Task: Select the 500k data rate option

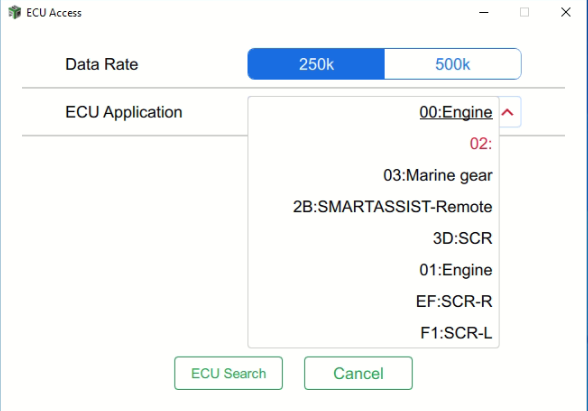Action: click(x=453, y=64)
